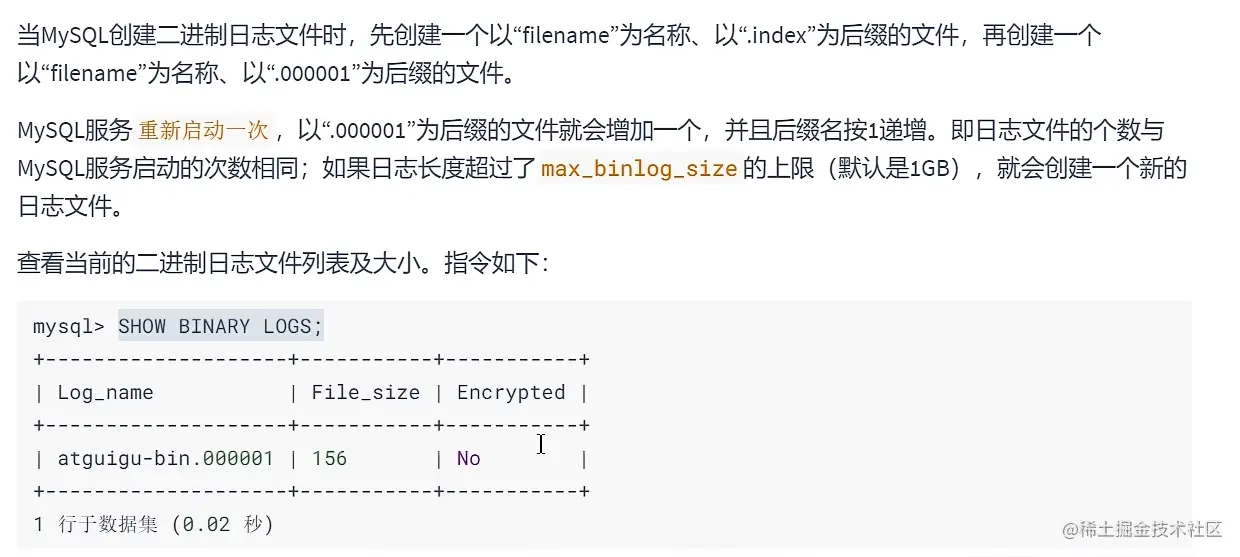Click the purple No encrypted value
Screen dimensions: 1240x557
tap(469, 459)
